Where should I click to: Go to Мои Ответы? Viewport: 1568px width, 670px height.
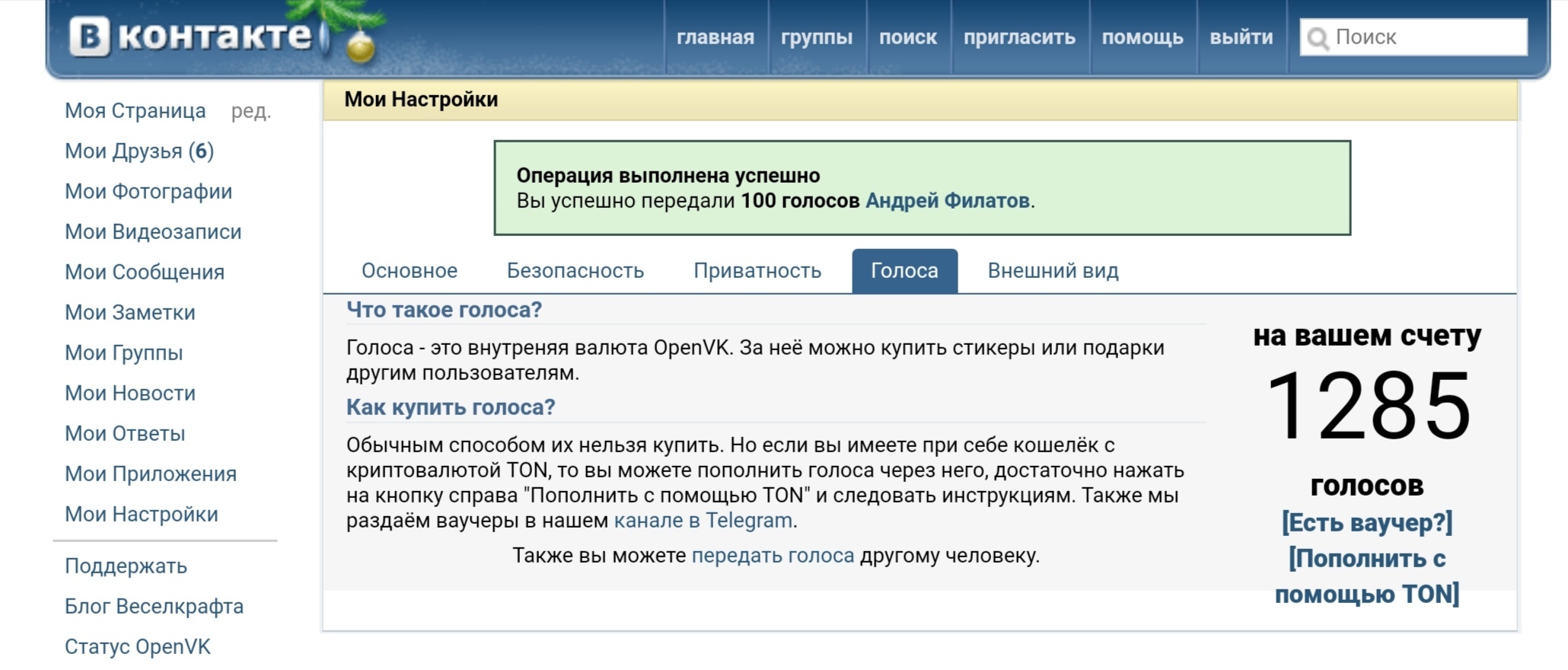(x=125, y=434)
